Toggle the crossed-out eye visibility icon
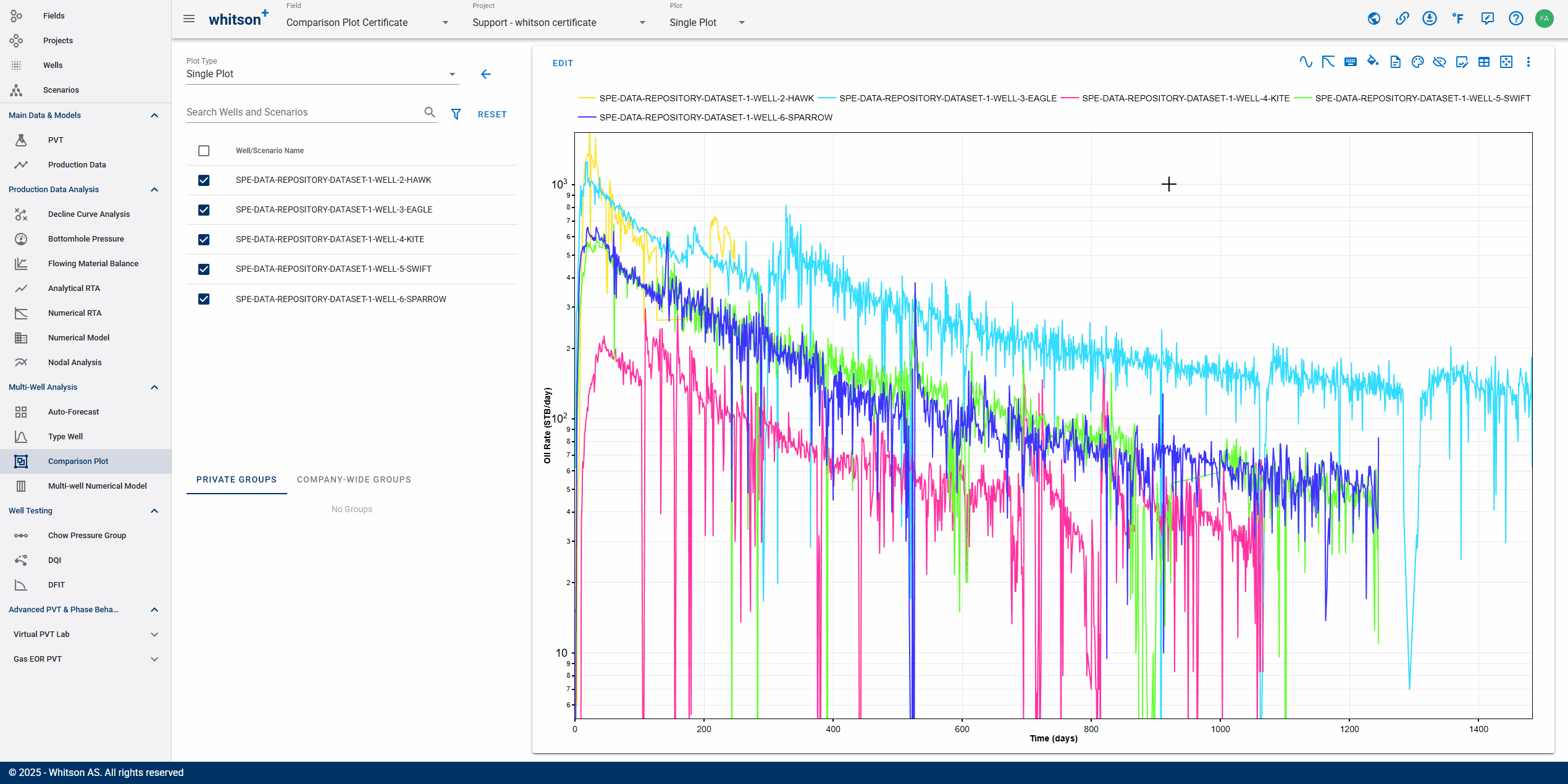Viewport: 1568px width, 784px height. 1440,62
